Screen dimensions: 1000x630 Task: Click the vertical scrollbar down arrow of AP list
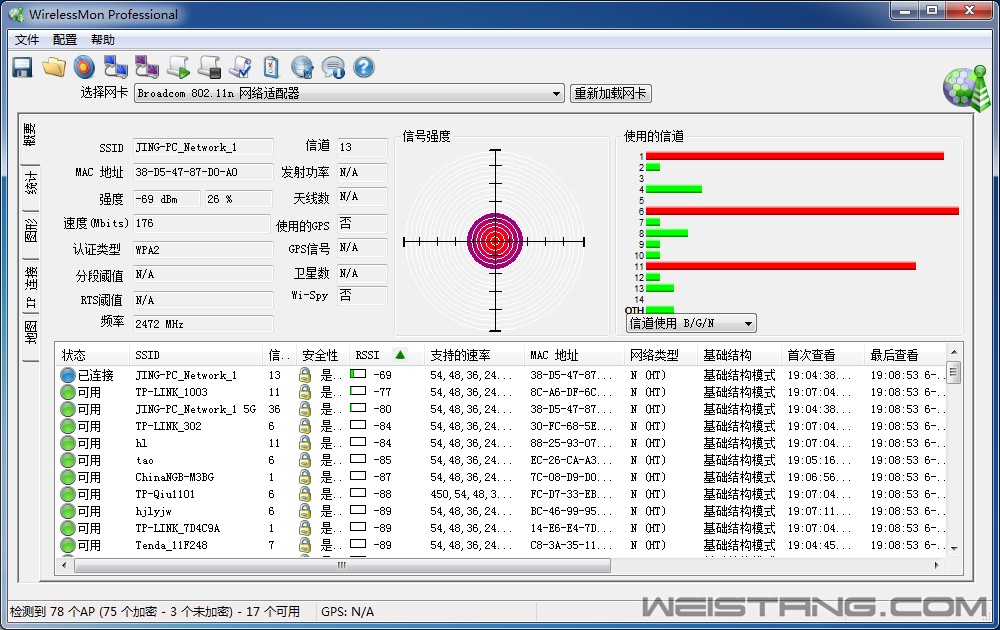(954, 548)
